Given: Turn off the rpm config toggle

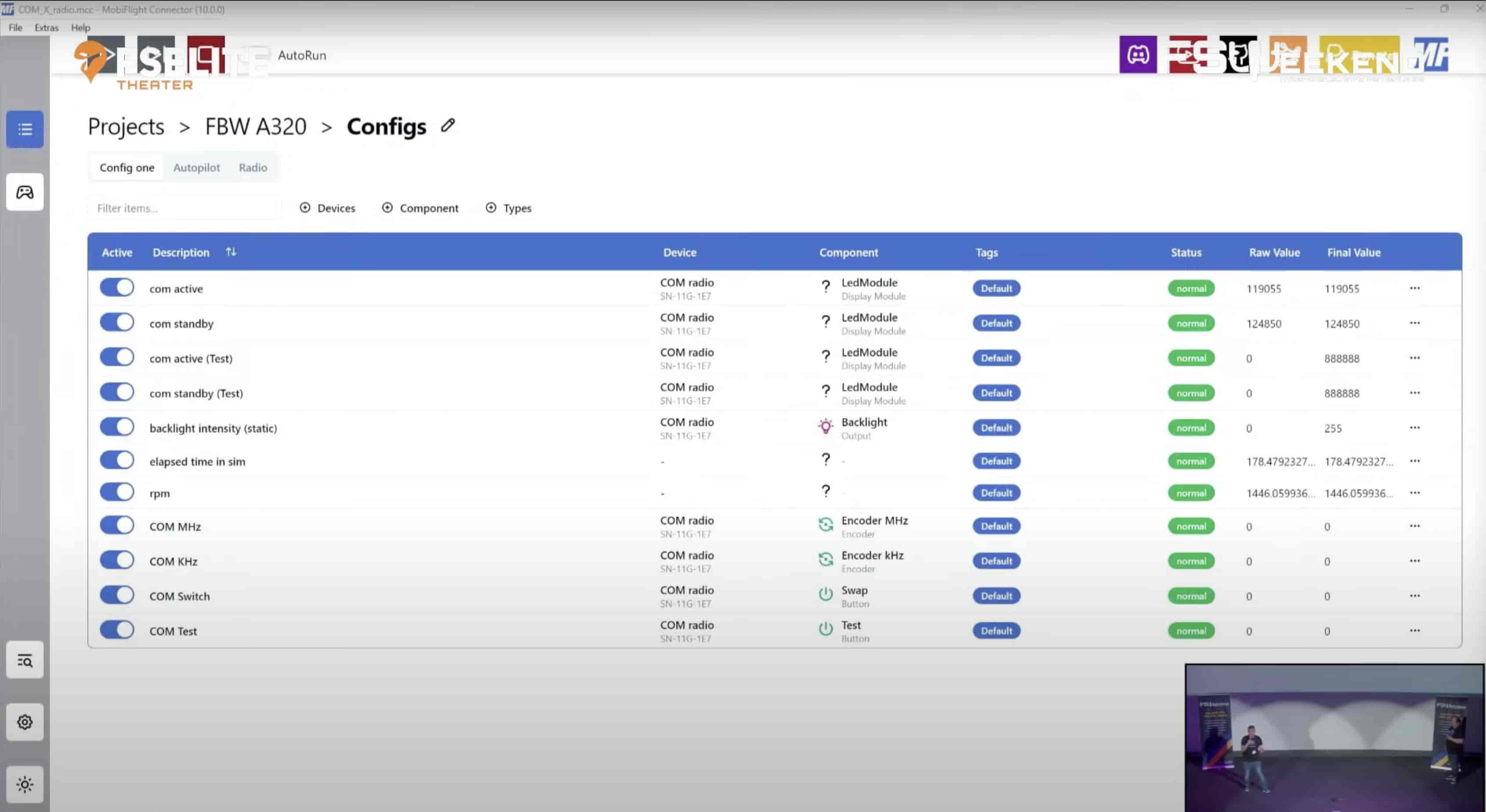Looking at the screenshot, I should pos(117,492).
